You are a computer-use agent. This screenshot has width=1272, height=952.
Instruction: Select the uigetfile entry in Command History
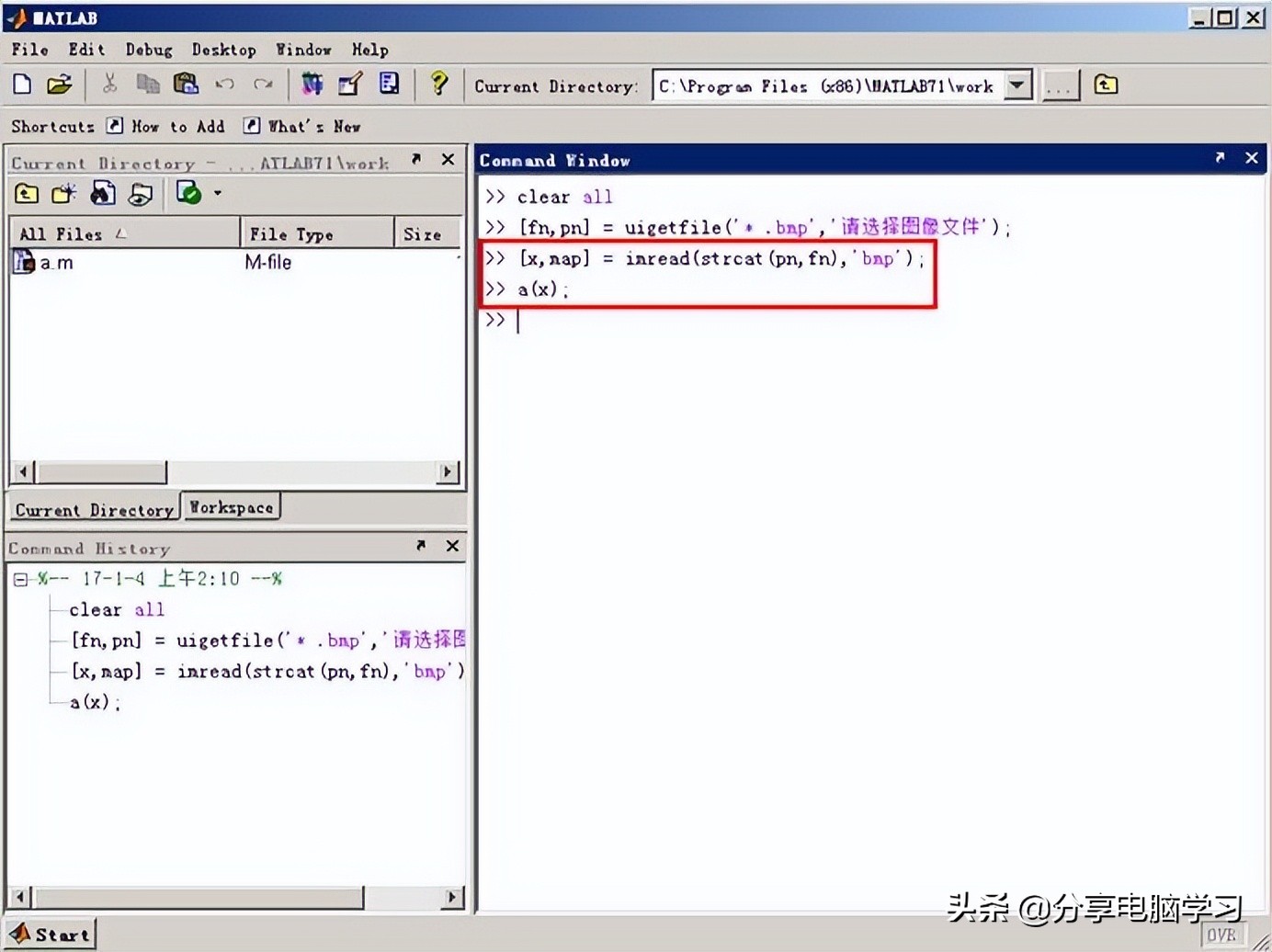tap(267, 640)
